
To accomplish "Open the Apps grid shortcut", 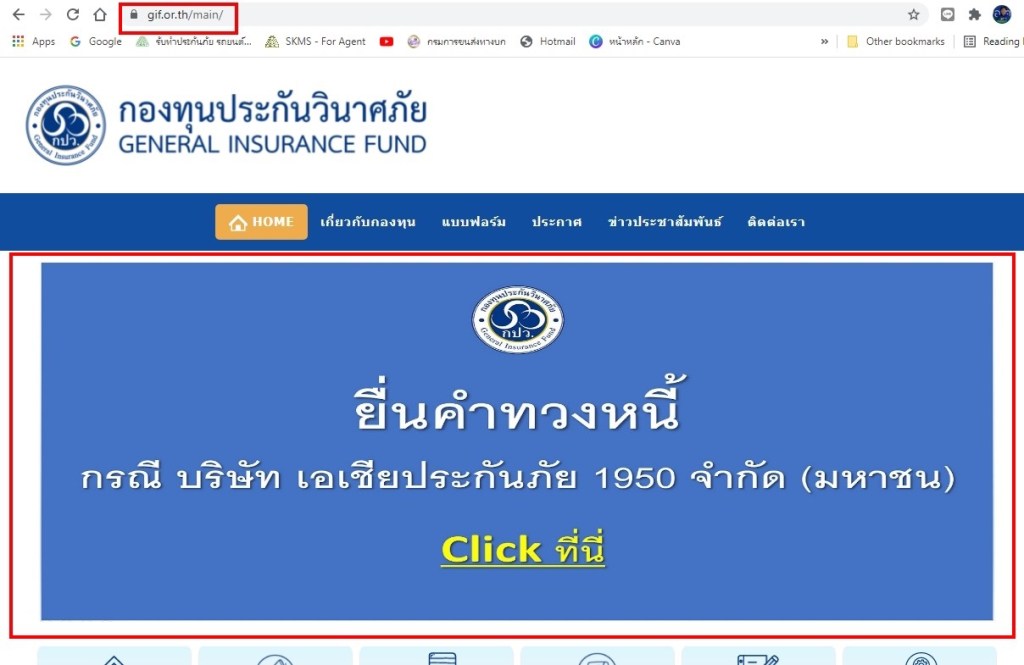I will tap(33, 41).
